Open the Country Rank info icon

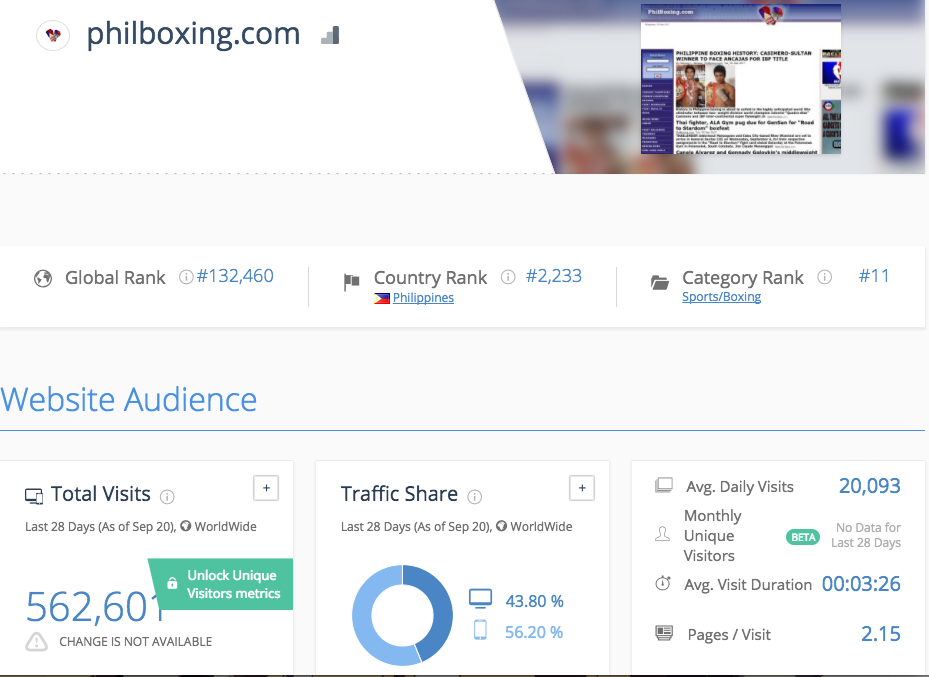(508, 277)
